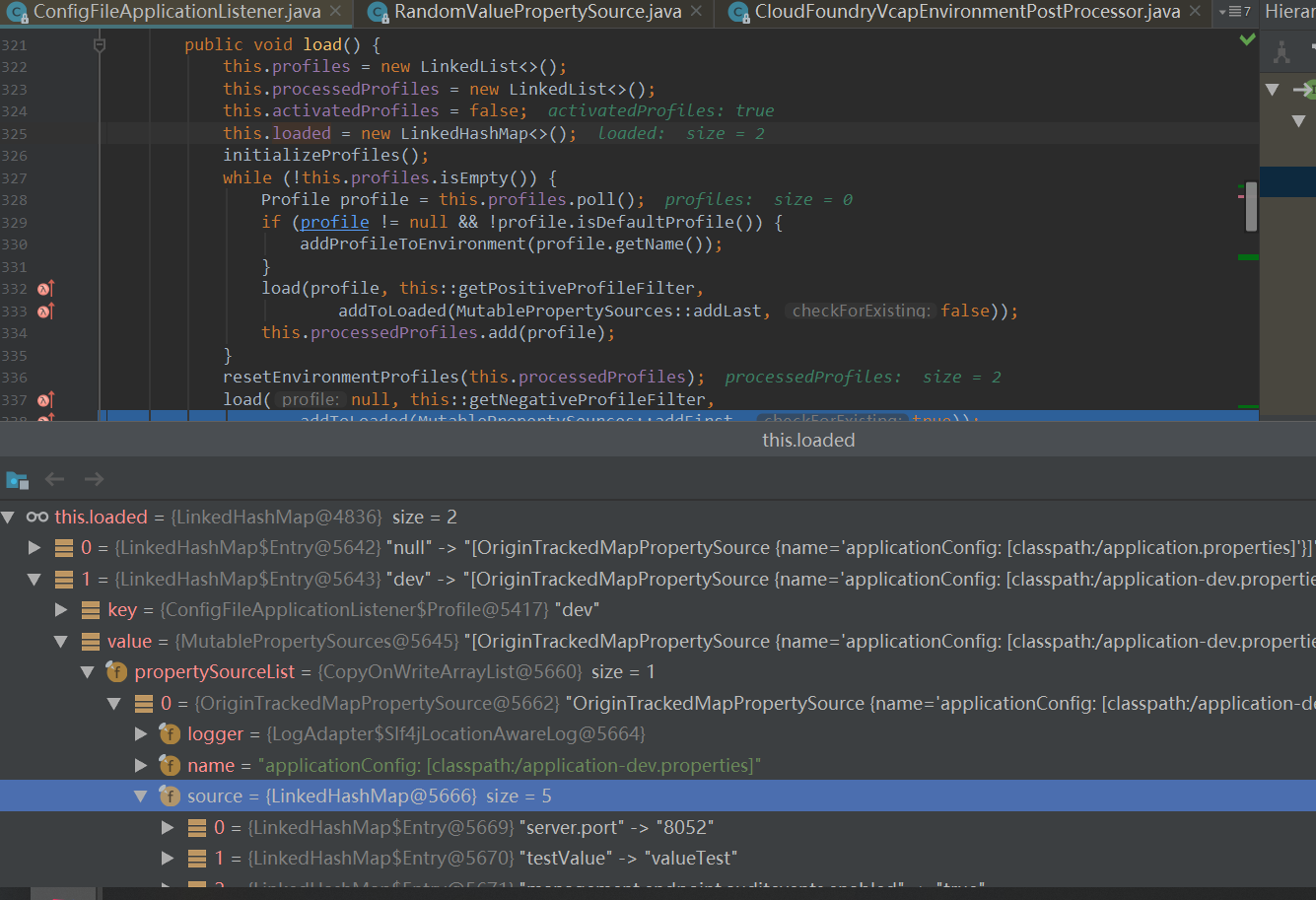Click the entry icon for testValue row
Image resolution: width=1316 pixels, height=900 pixels.
pyautogui.click(x=196, y=859)
